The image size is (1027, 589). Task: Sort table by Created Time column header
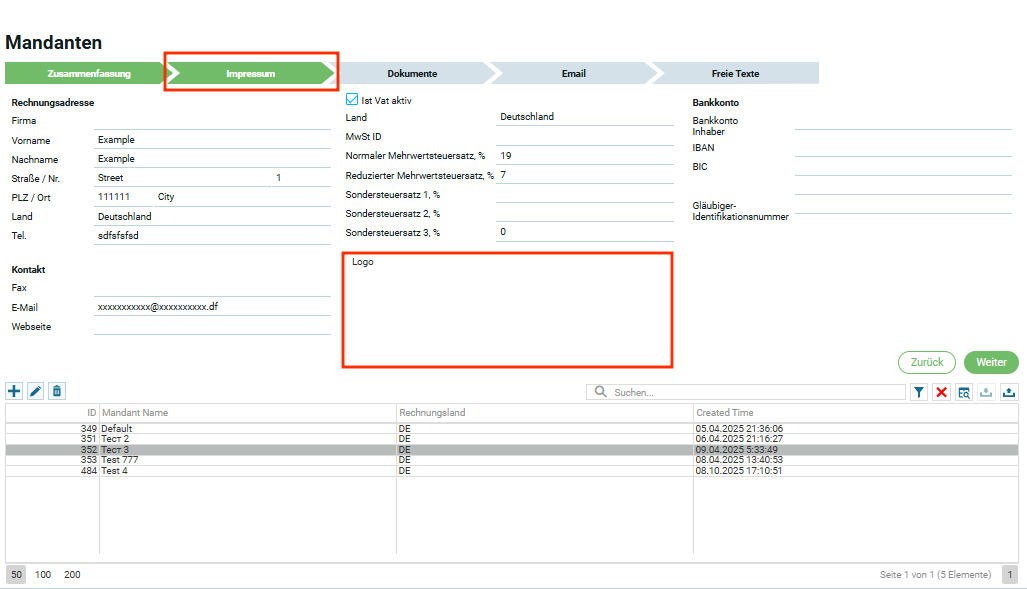(725, 412)
